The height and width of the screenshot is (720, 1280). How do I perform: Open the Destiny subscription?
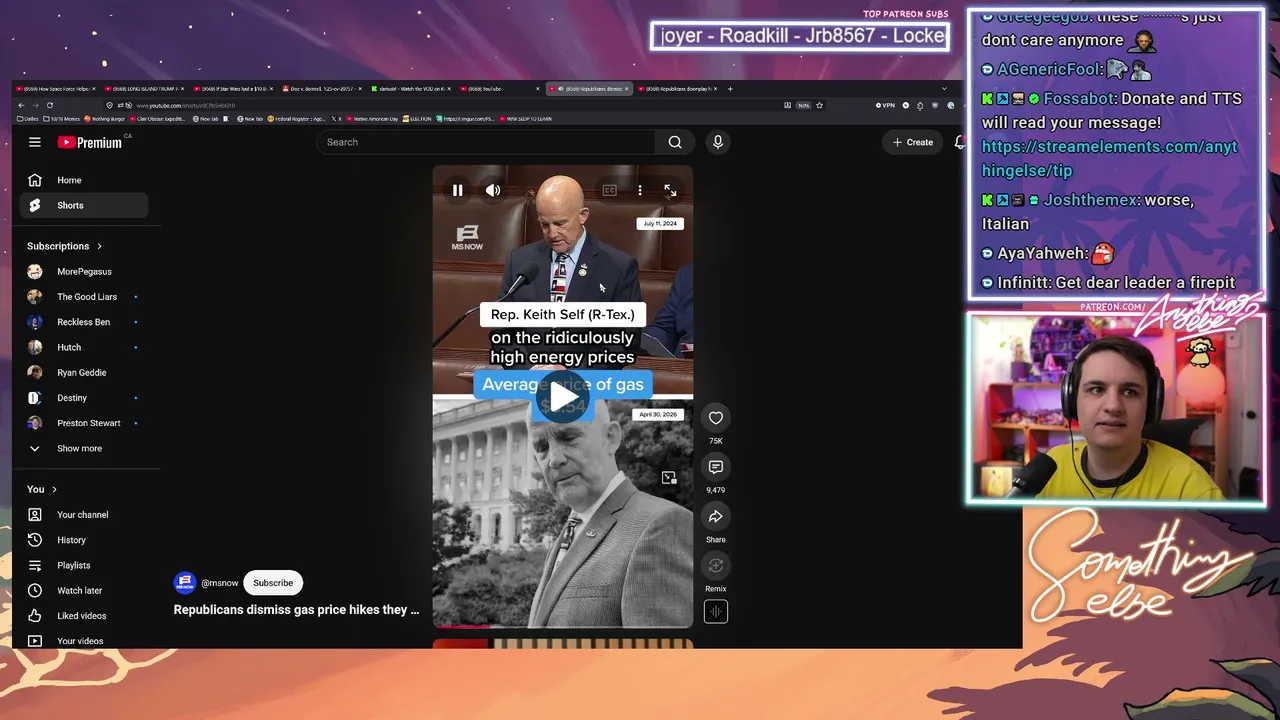[84, 398]
